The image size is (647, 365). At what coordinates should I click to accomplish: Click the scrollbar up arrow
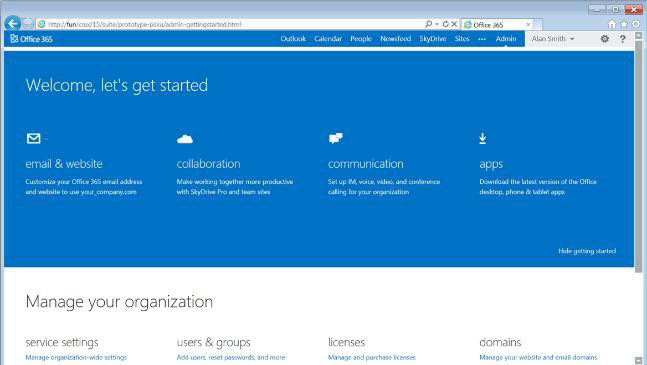pyautogui.click(x=638, y=36)
